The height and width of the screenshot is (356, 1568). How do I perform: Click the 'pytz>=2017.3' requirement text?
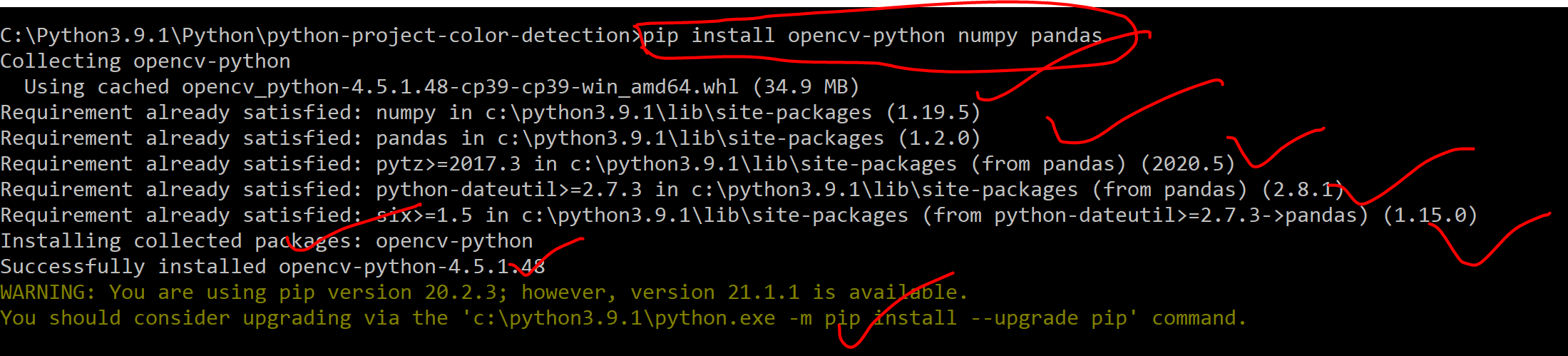[x=449, y=164]
